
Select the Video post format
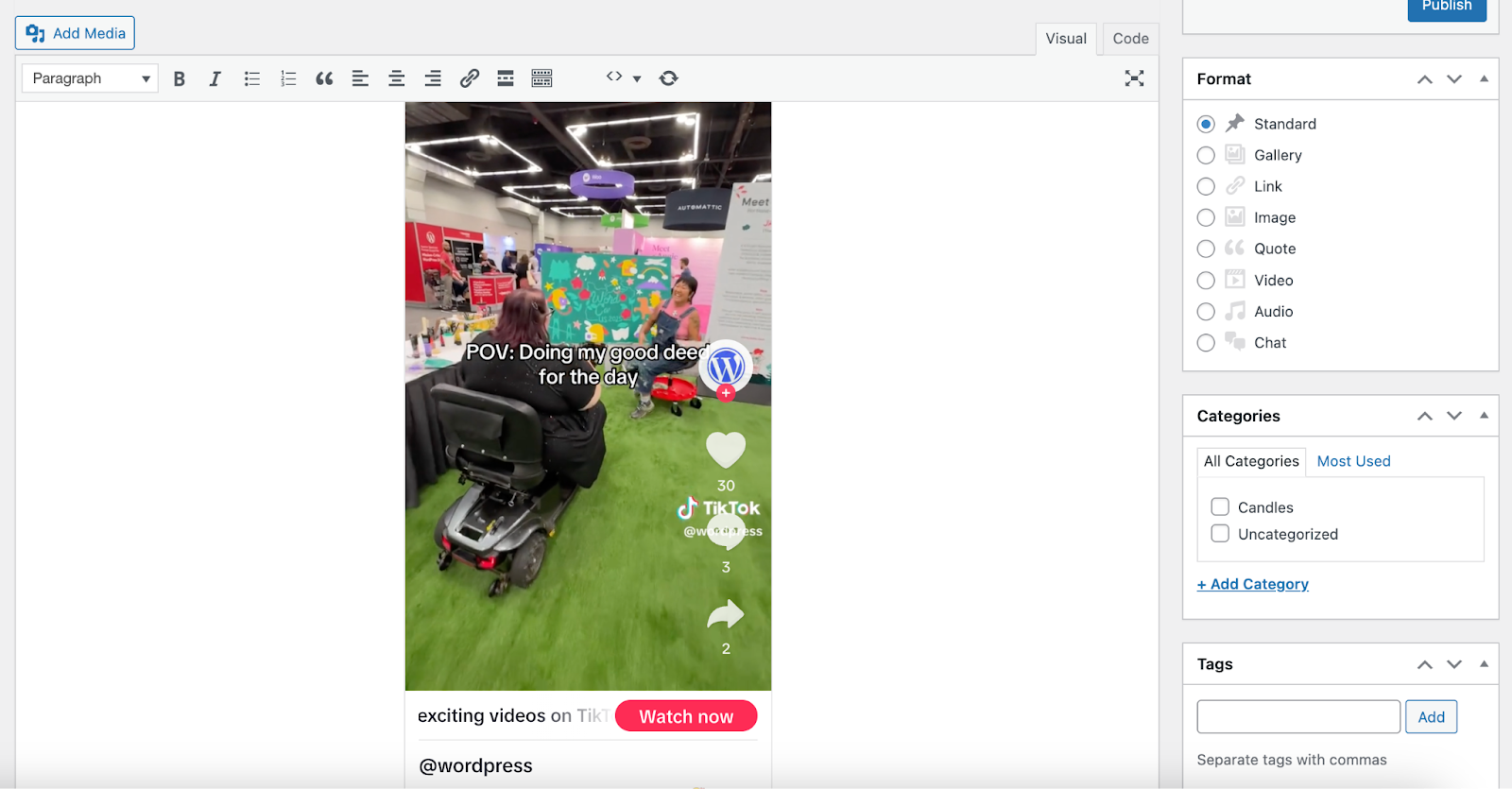1206,281
